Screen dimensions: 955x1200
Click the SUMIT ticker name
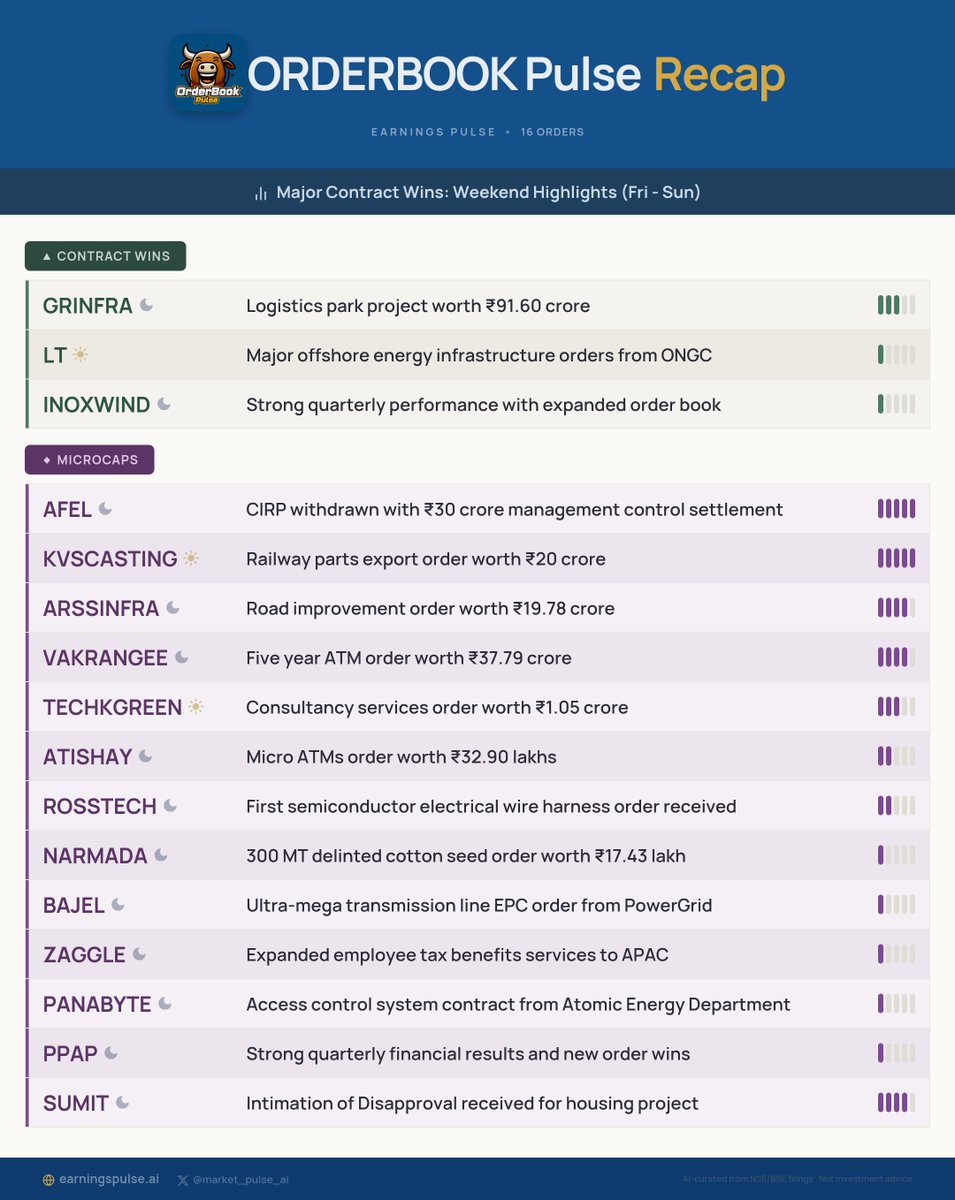click(x=76, y=1104)
